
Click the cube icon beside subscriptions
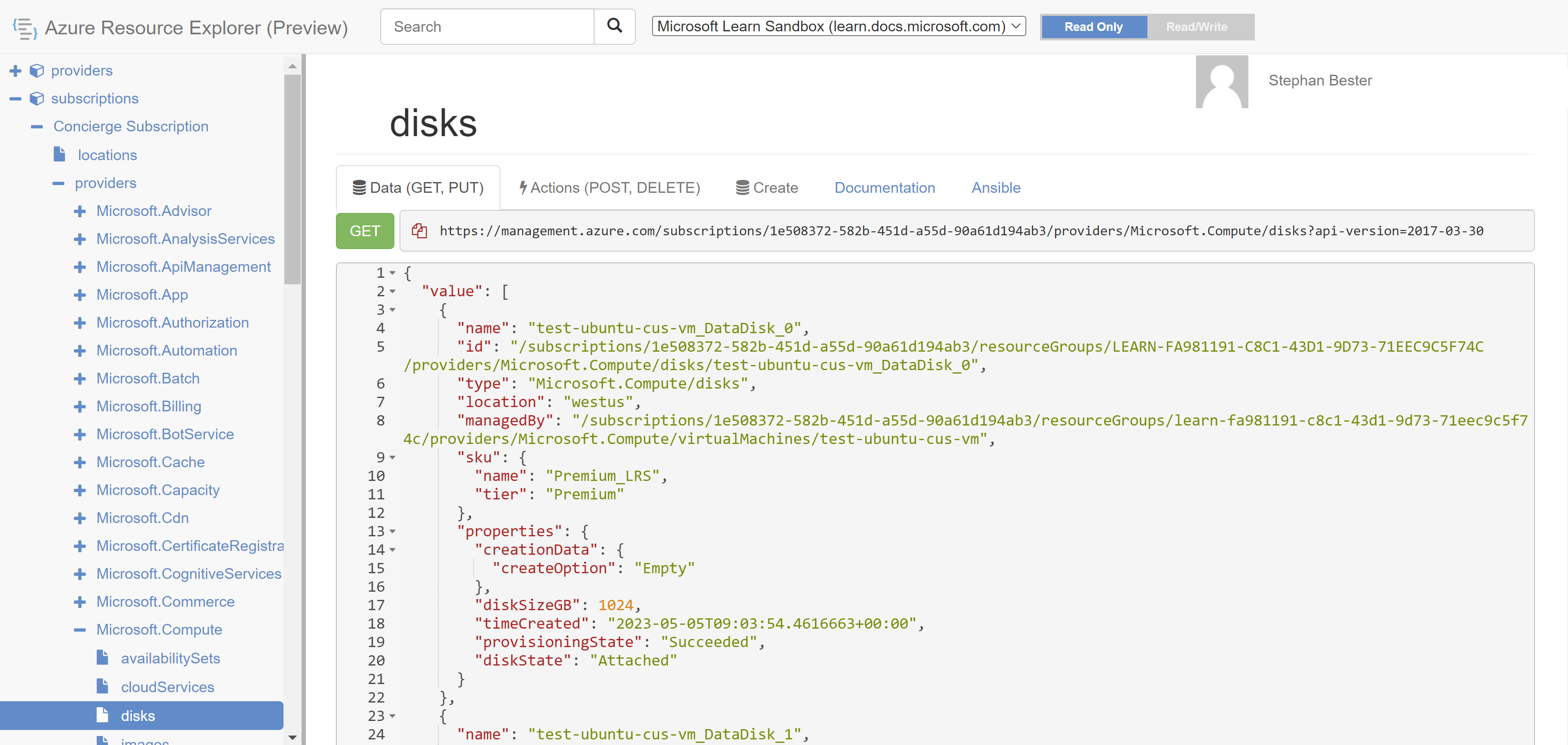coord(37,99)
